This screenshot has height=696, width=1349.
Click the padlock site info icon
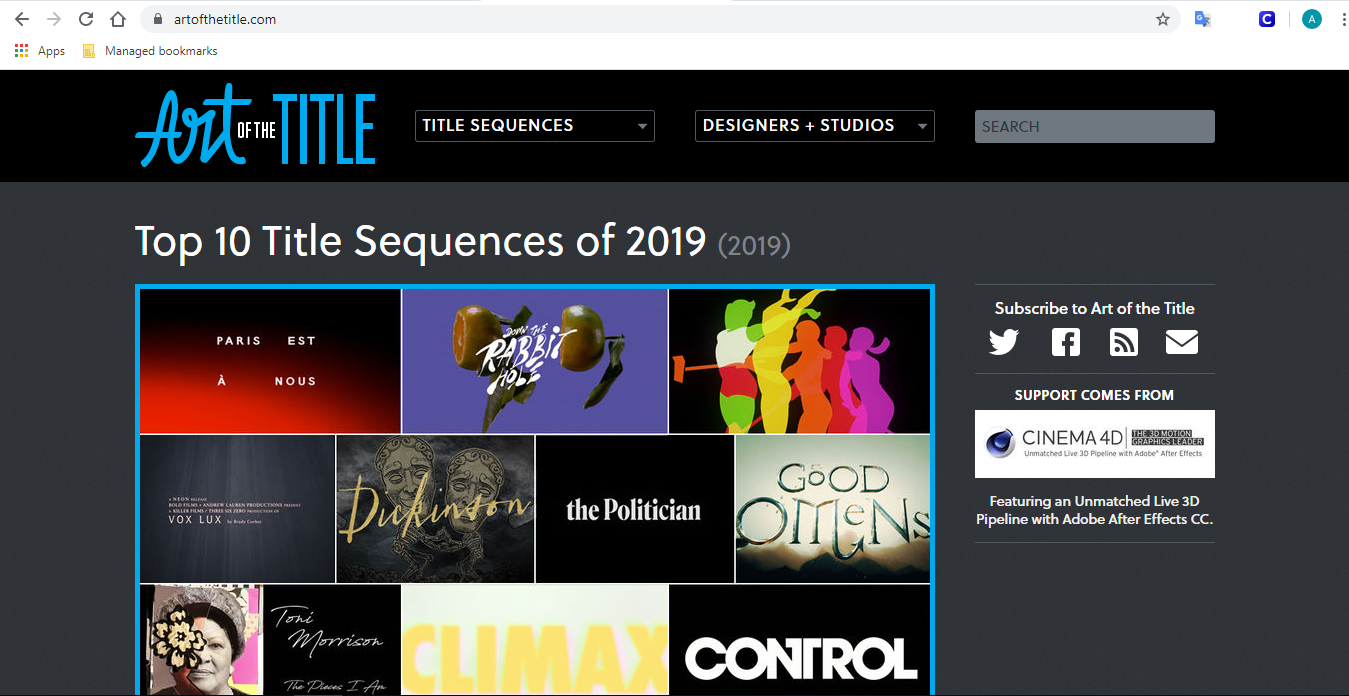pyautogui.click(x=157, y=19)
